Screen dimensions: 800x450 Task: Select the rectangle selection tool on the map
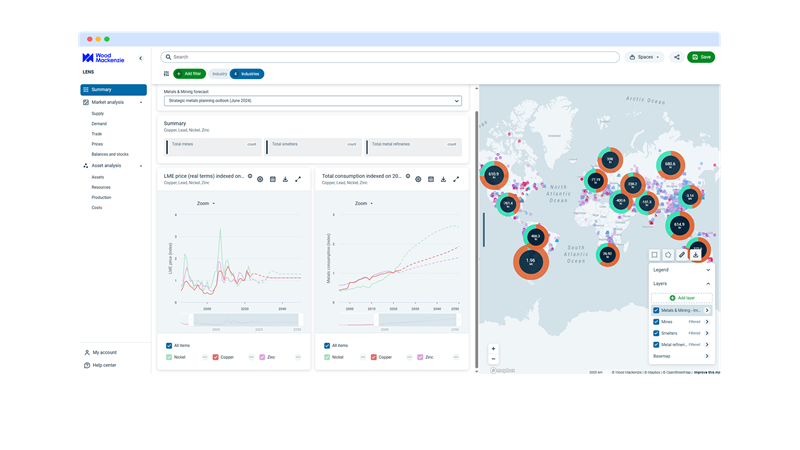pyautogui.click(x=654, y=255)
